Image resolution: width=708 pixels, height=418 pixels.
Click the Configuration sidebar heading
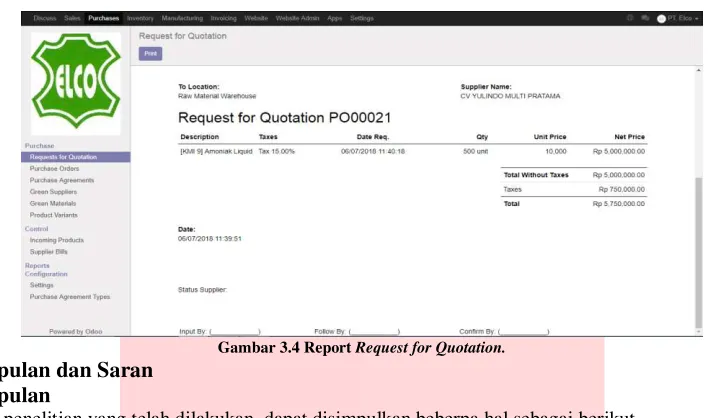click(x=46, y=274)
